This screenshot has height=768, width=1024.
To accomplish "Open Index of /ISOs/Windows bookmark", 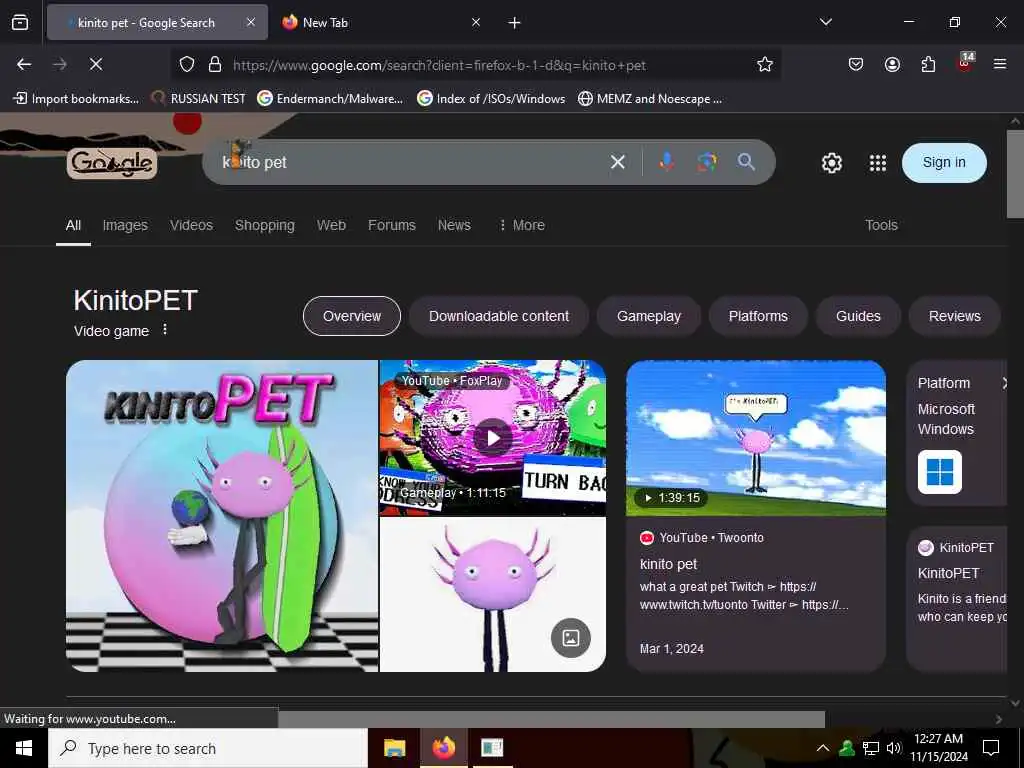I will 491,99.
